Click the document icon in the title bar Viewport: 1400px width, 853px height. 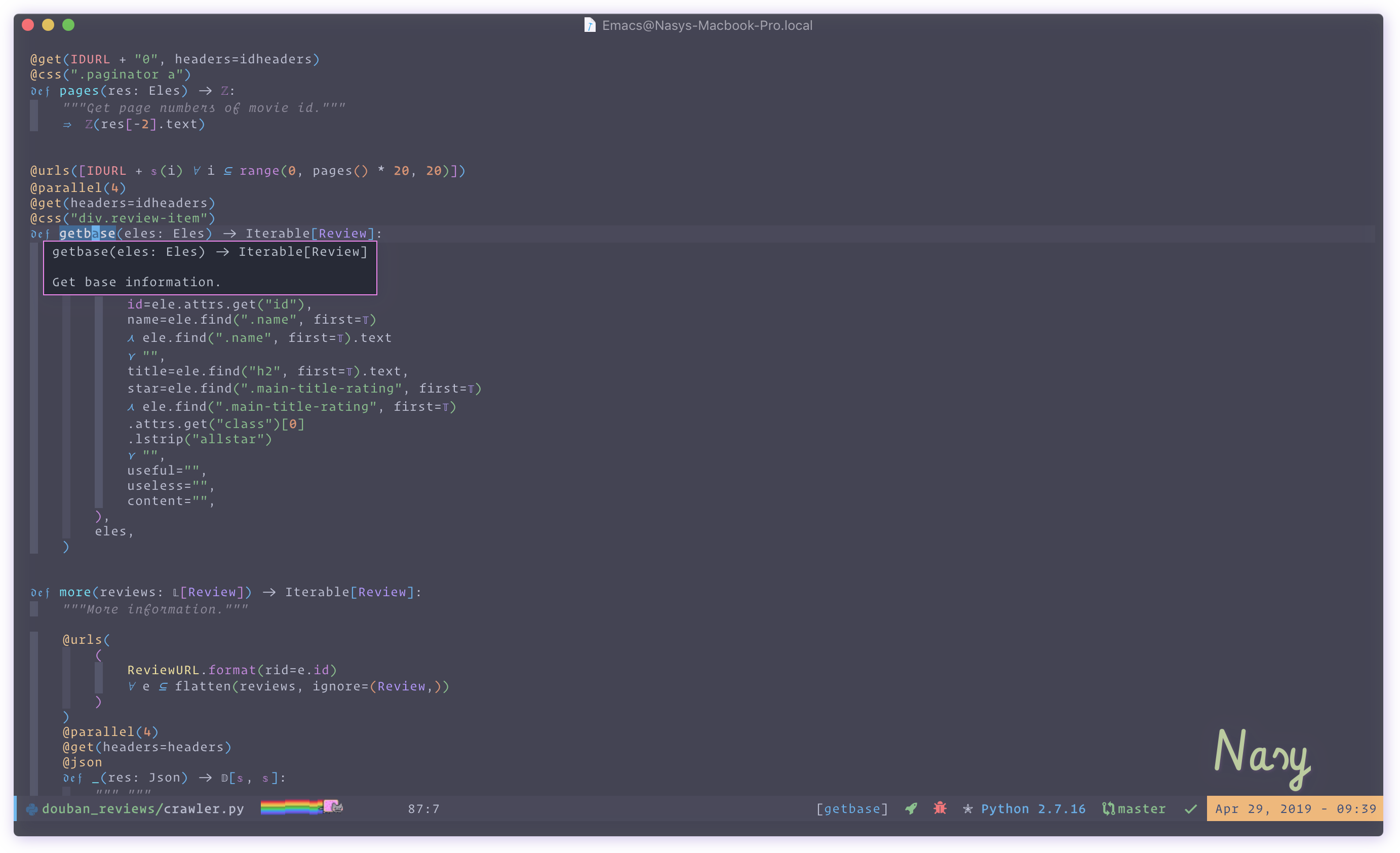(x=590, y=25)
